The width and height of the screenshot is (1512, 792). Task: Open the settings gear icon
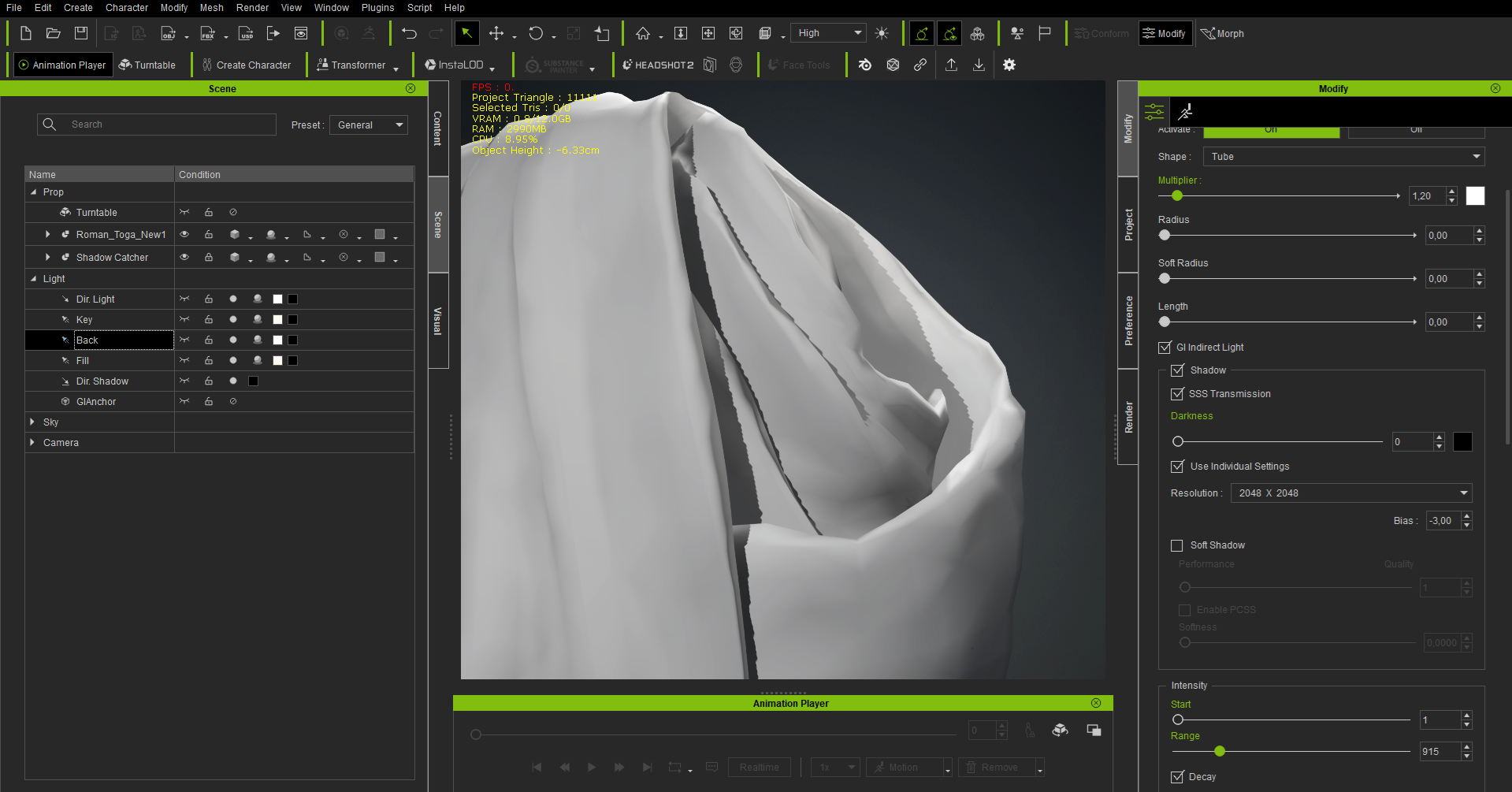(x=1009, y=65)
